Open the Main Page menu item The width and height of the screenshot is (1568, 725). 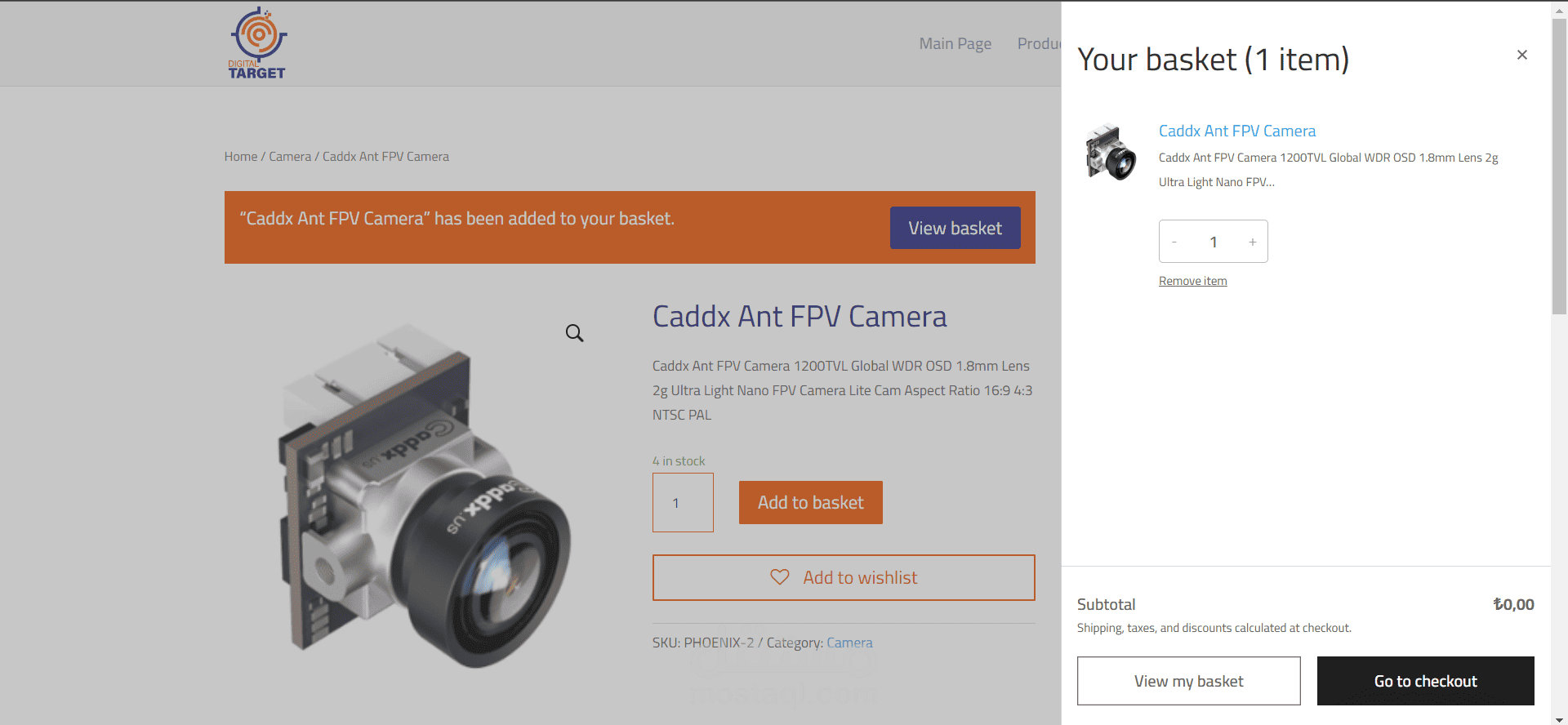[x=955, y=43]
